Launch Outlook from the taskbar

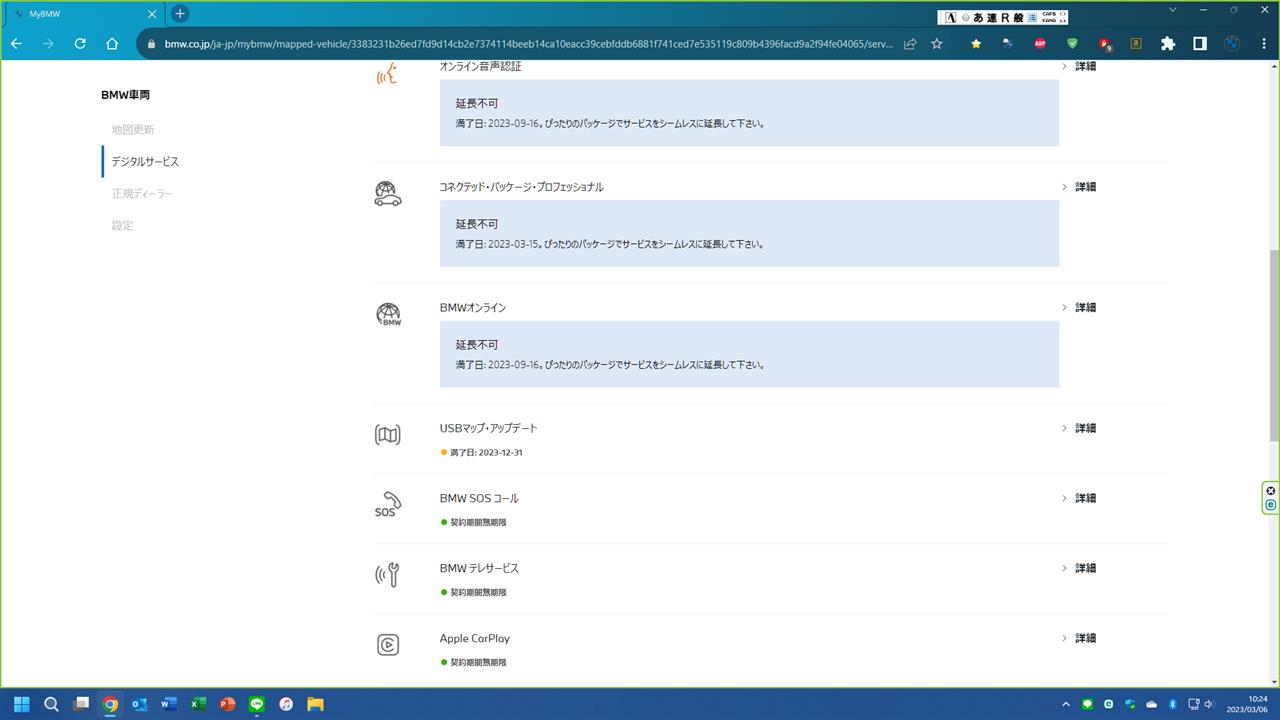(x=139, y=704)
